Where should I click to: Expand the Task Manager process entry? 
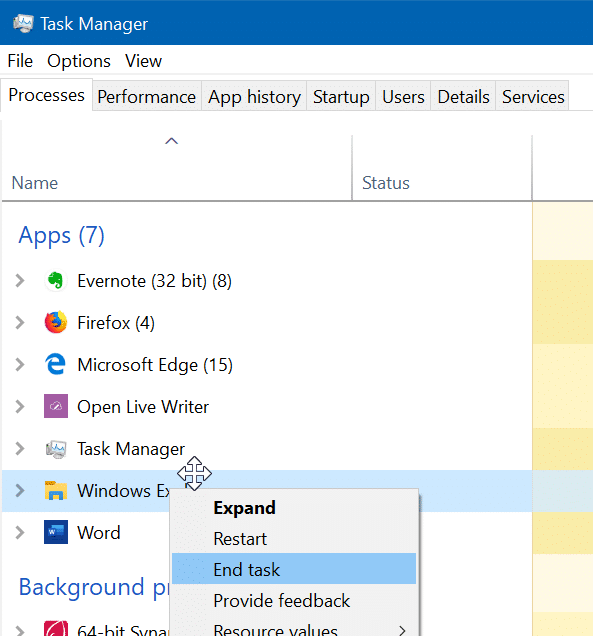pyautogui.click(x=19, y=449)
